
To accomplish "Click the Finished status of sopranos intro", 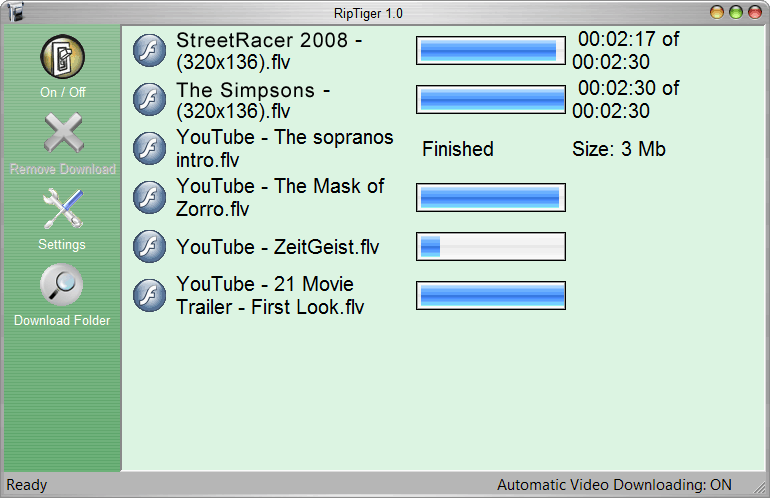I will [x=458, y=149].
